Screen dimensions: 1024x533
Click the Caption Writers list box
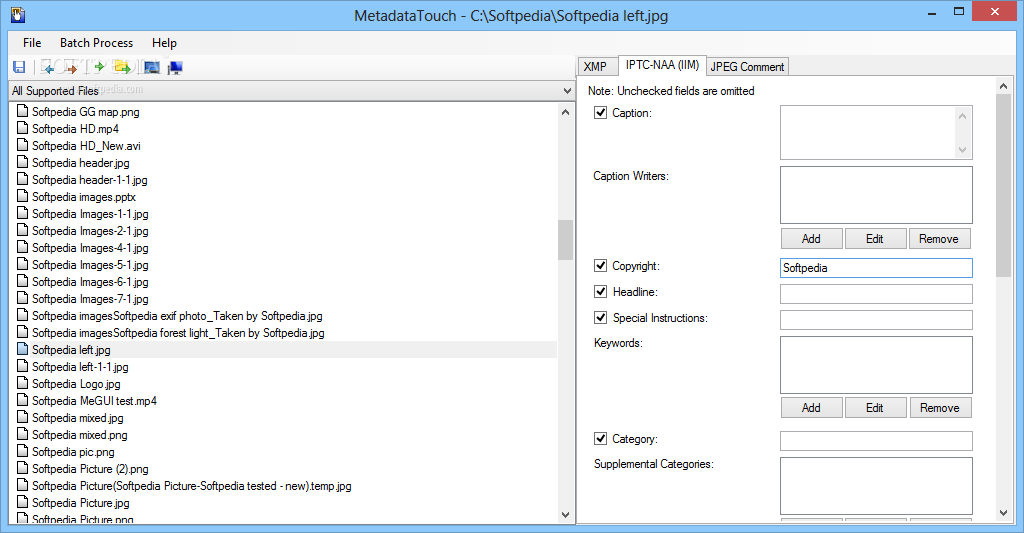coord(876,195)
